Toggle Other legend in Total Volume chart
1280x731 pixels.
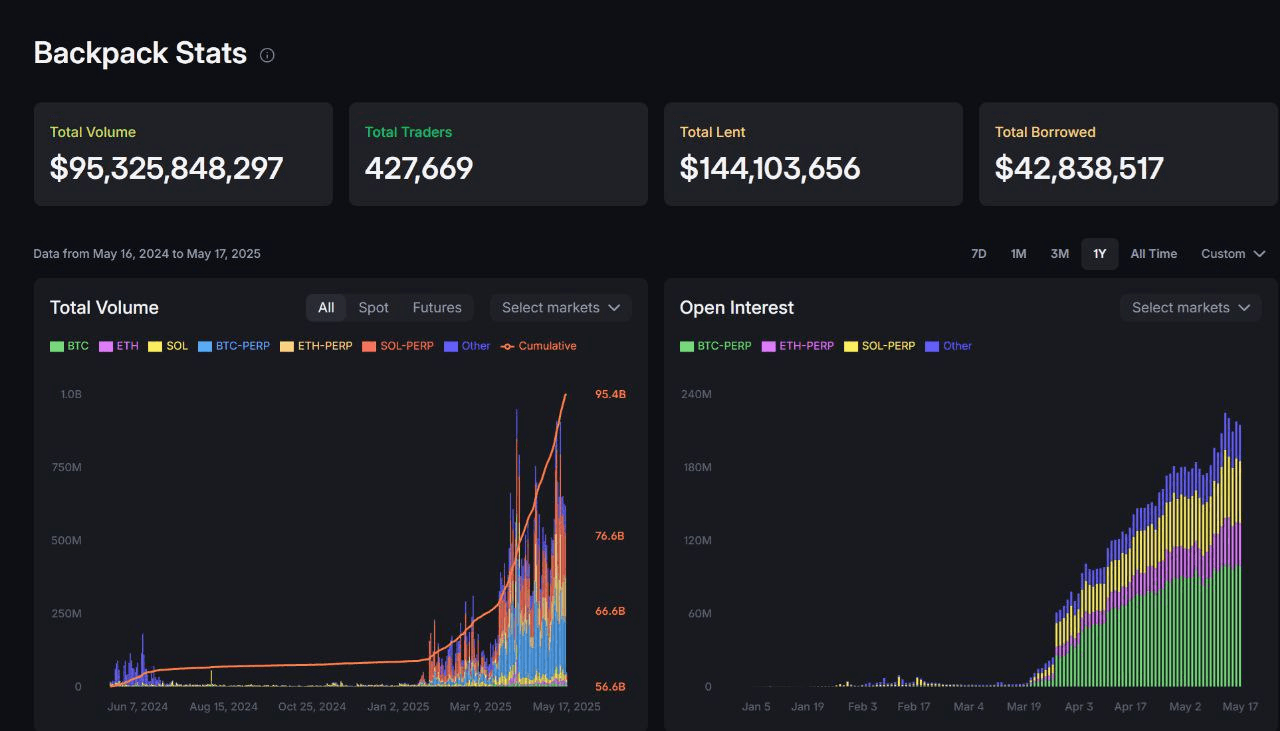pos(467,346)
